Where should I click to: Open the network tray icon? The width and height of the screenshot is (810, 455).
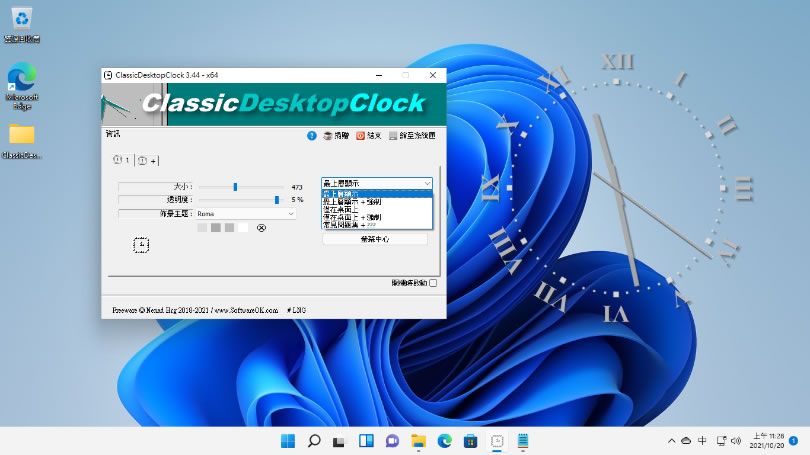point(721,441)
